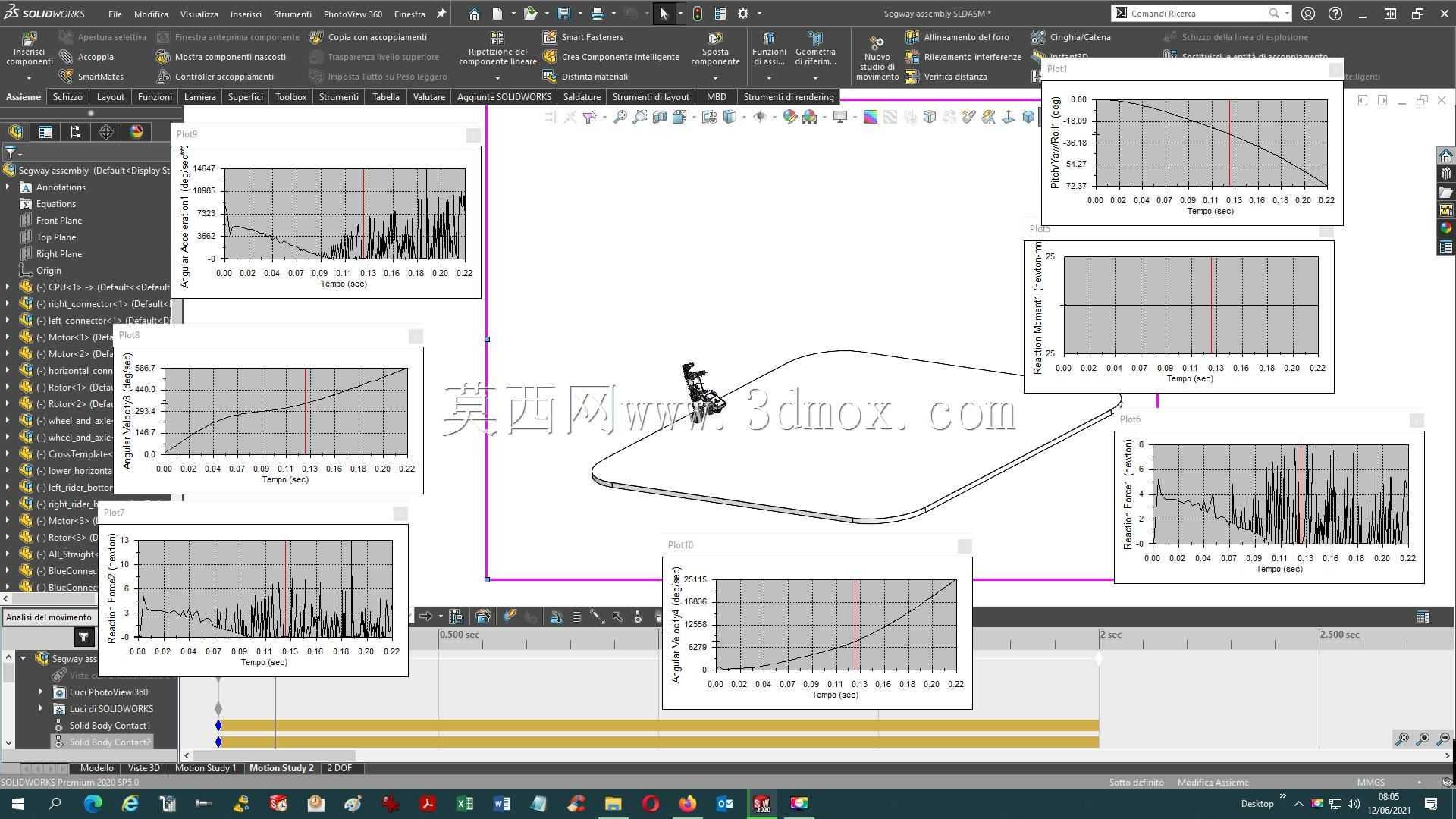Open the PropertyManager tab icon
Screen dimensions: 1456x819
(x=45, y=132)
